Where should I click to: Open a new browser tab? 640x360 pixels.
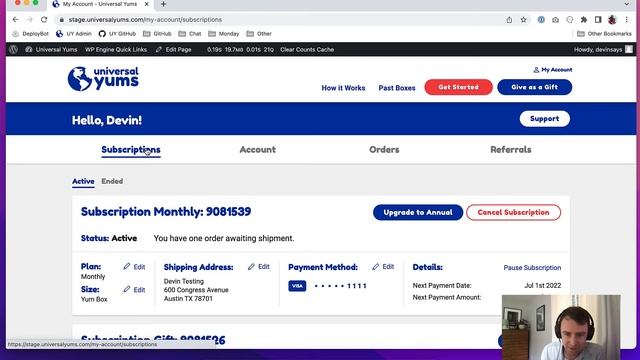tap(163, 4)
